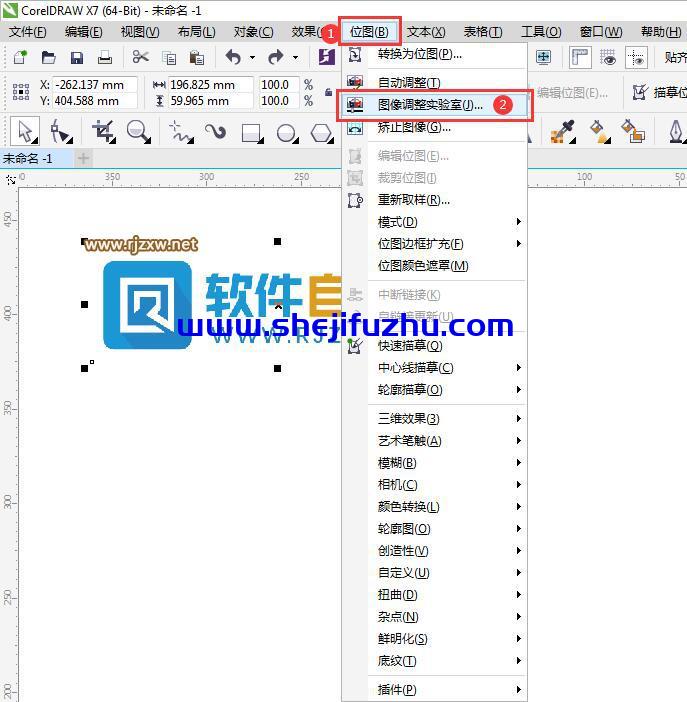Toggle the lock ratio padlock
The width and height of the screenshot is (687, 702).
(329, 92)
